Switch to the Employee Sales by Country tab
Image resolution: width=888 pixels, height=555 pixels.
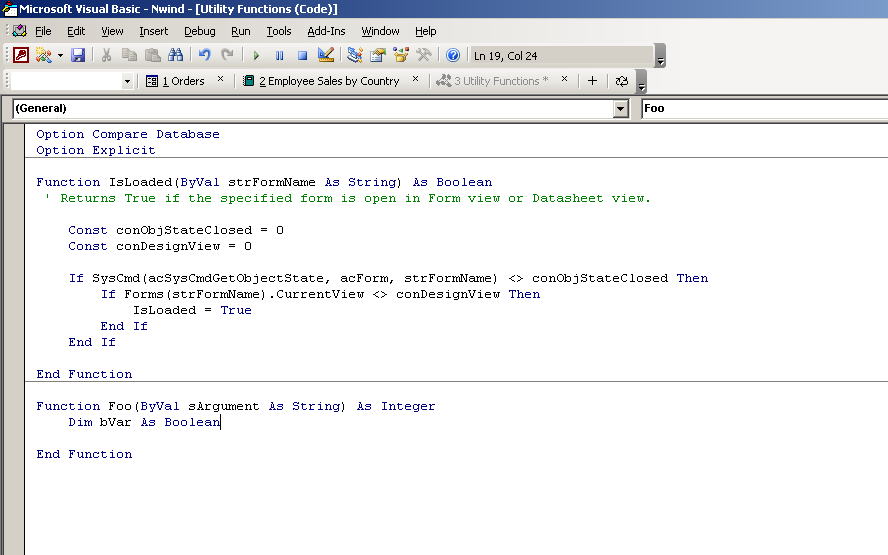pos(328,81)
